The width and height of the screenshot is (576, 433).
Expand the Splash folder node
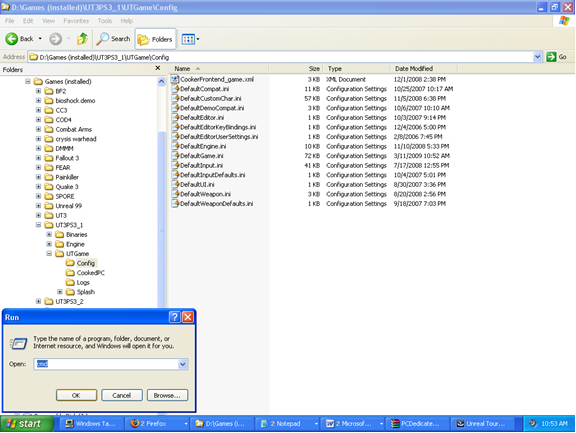coord(60,292)
